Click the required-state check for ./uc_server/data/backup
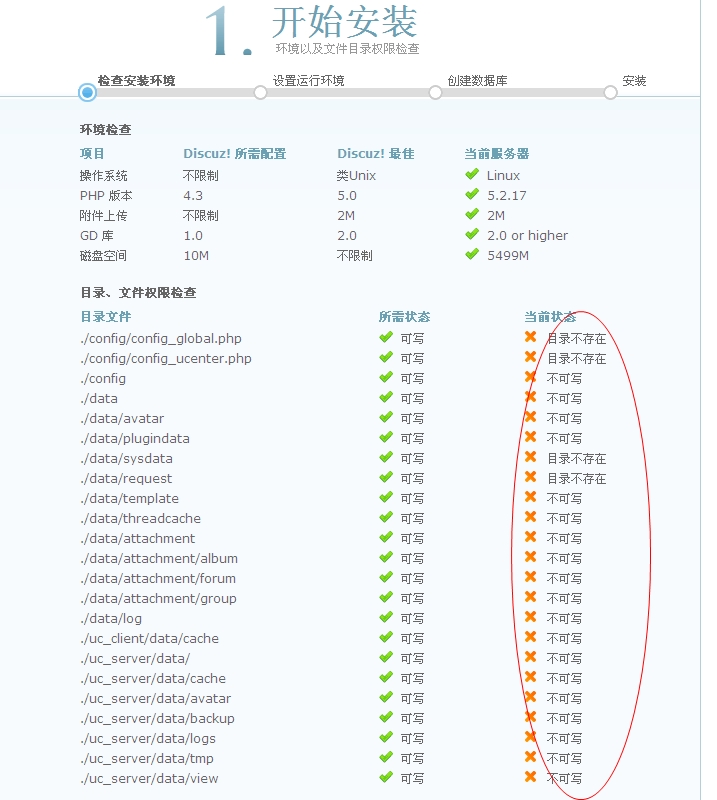717x800 pixels. tap(386, 717)
